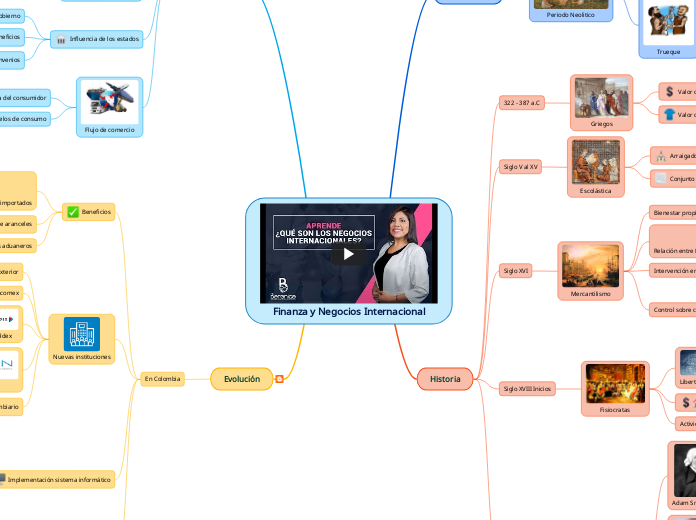696x520 pixels.
Task: Open the Griegos painting thumbnail
Action: [x=601, y=98]
